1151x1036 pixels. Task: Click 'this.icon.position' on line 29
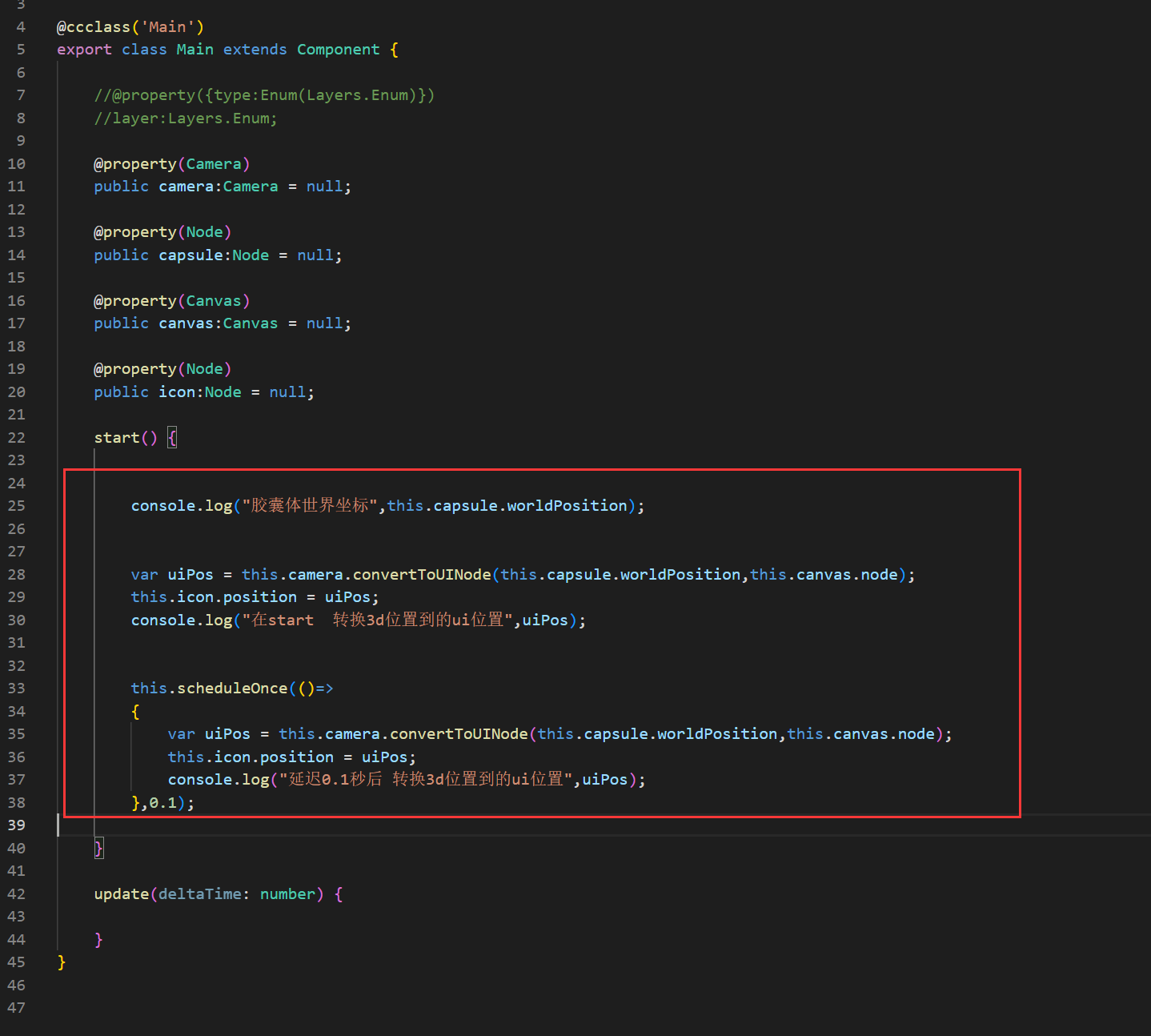click(214, 597)
